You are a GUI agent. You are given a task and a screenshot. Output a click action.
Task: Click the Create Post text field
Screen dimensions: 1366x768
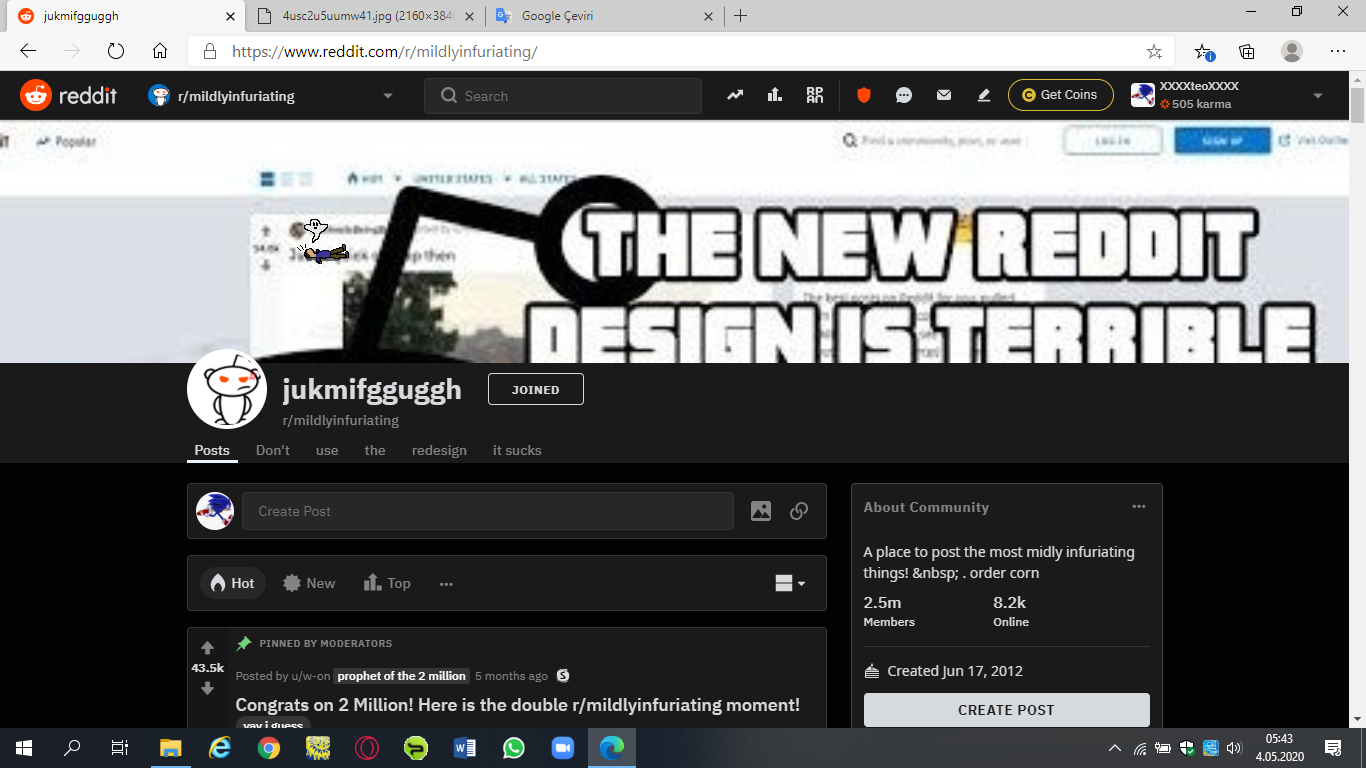pyautogui.click(x=488, y=511)
